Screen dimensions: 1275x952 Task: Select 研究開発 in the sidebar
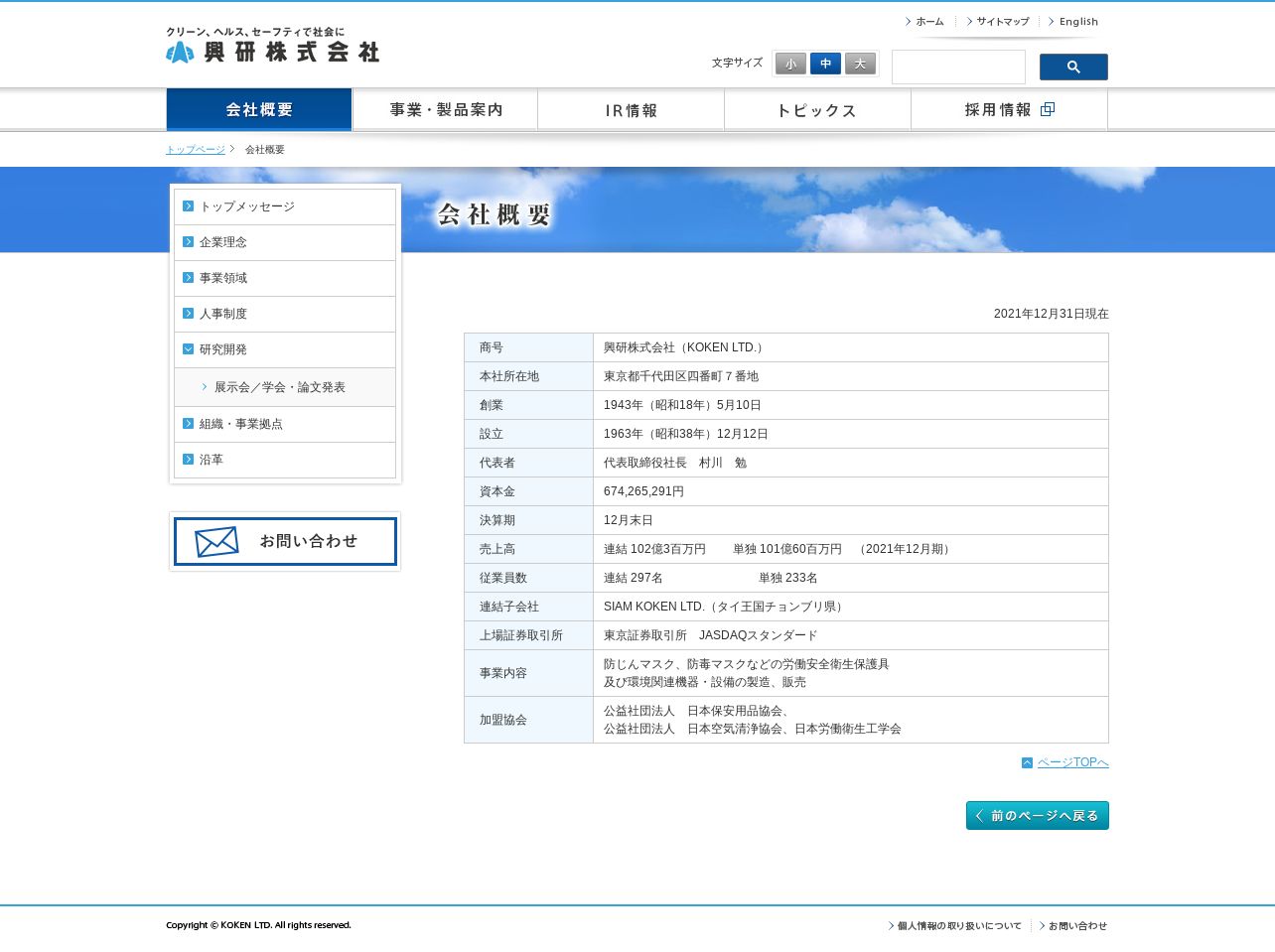tap(285, 349)
